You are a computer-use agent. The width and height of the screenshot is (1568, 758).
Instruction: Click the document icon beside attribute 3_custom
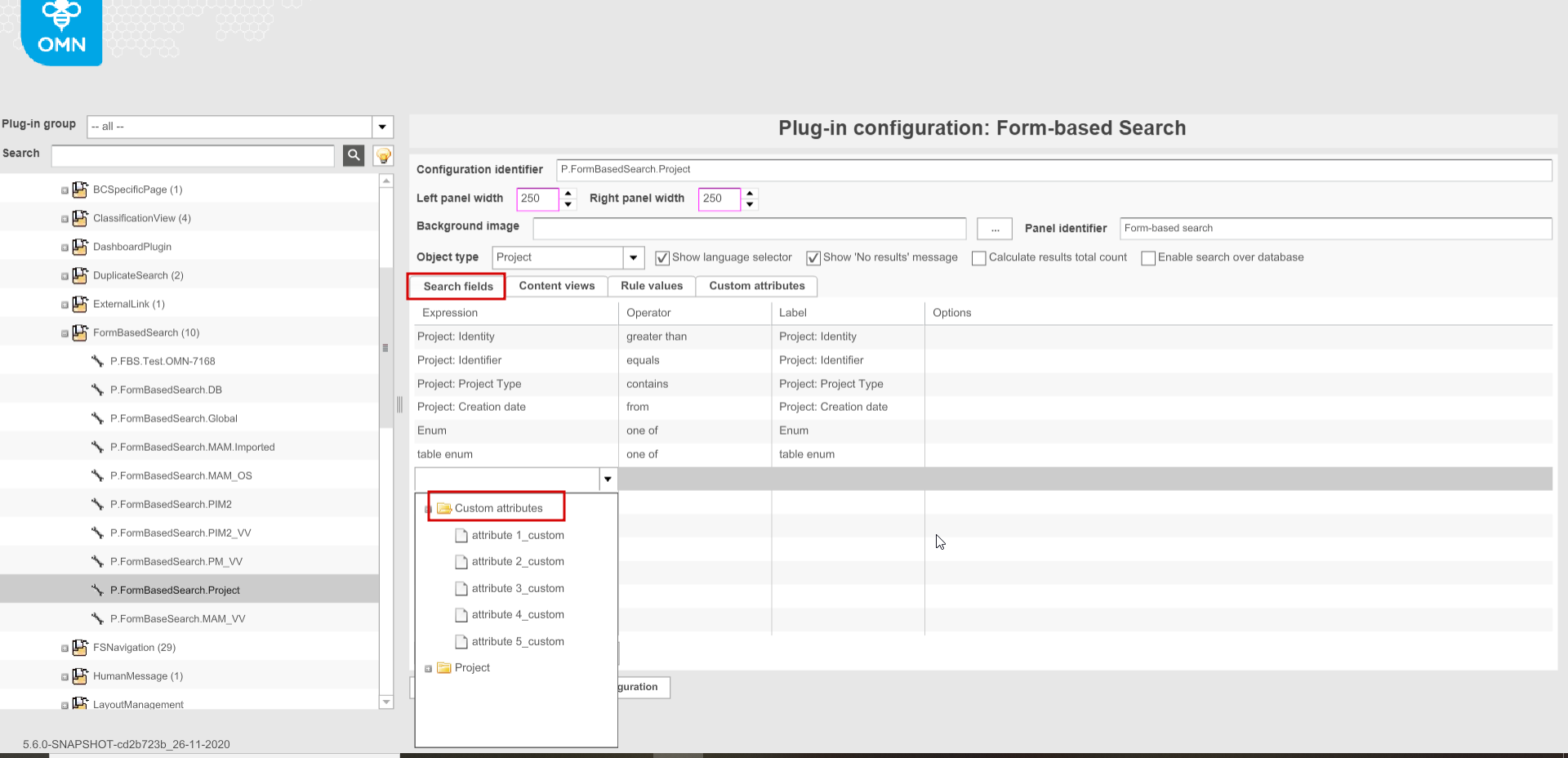tap(461, 588)
